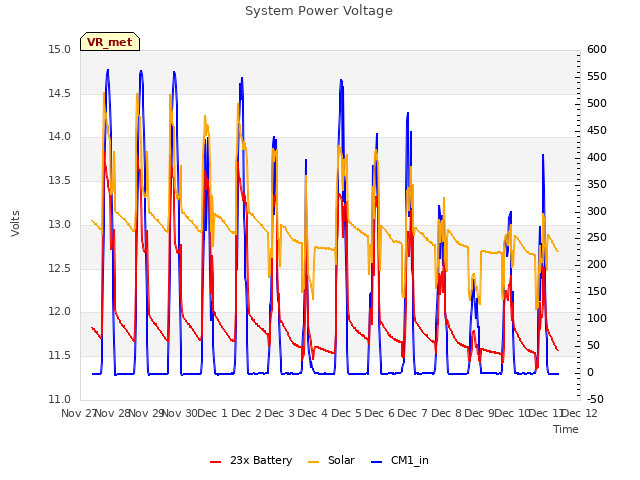Click the 14.5 left axis value

[x=59, y=93]
